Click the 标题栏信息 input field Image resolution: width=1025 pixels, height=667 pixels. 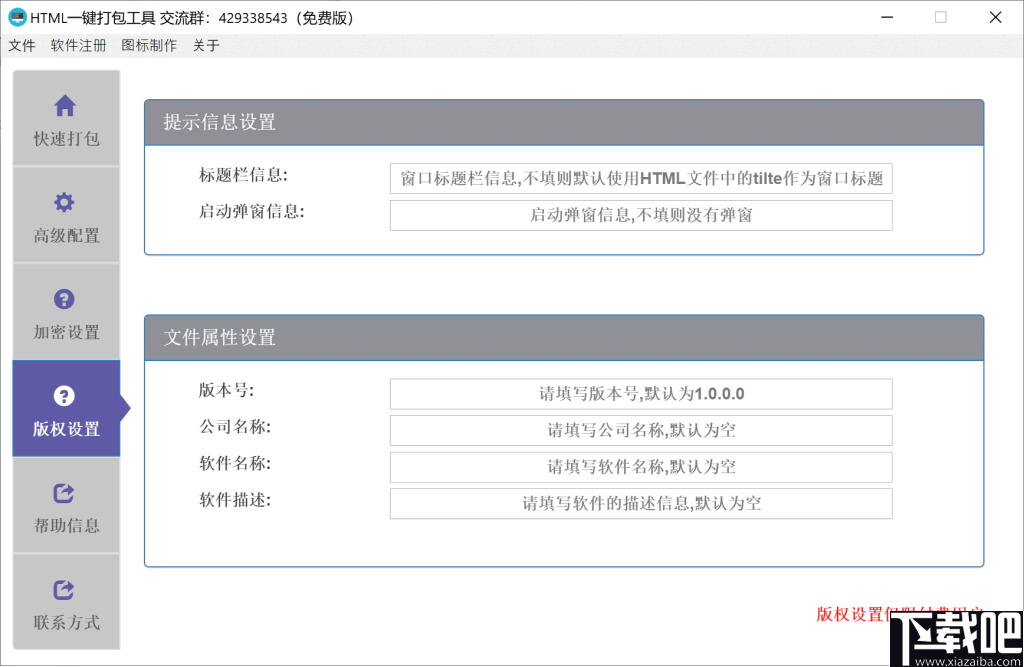tap(641, 178)
